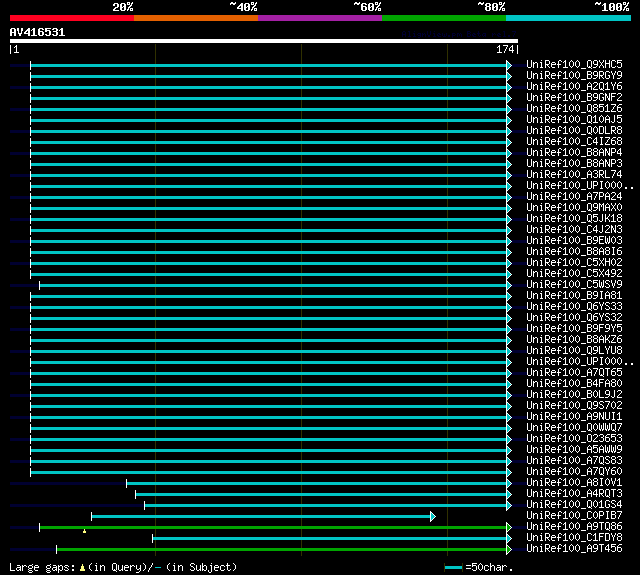This screenshot has height=575, width=640.
Task: Click the green arrowhead of the A9T456 alignment
Action: (x=509, y=550)
